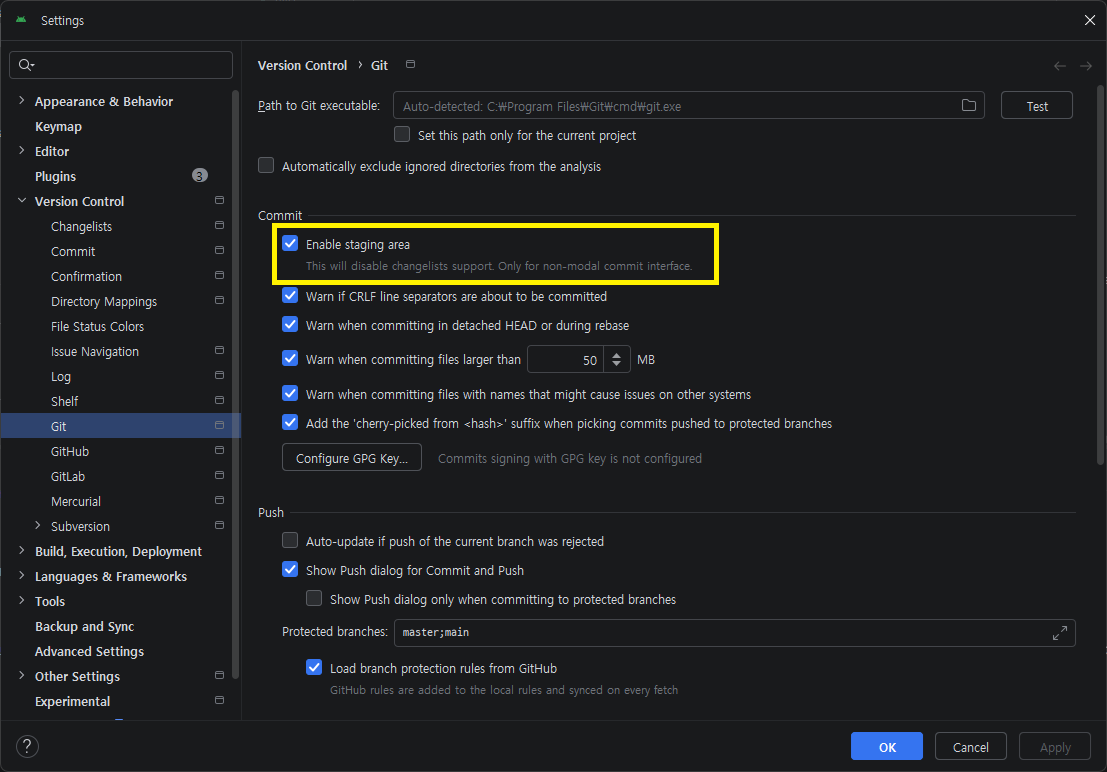The width and height of the screenshot is (1107, 772).
Task: Click the project icon beside Version Control row
Action: [x=220, y=201]
